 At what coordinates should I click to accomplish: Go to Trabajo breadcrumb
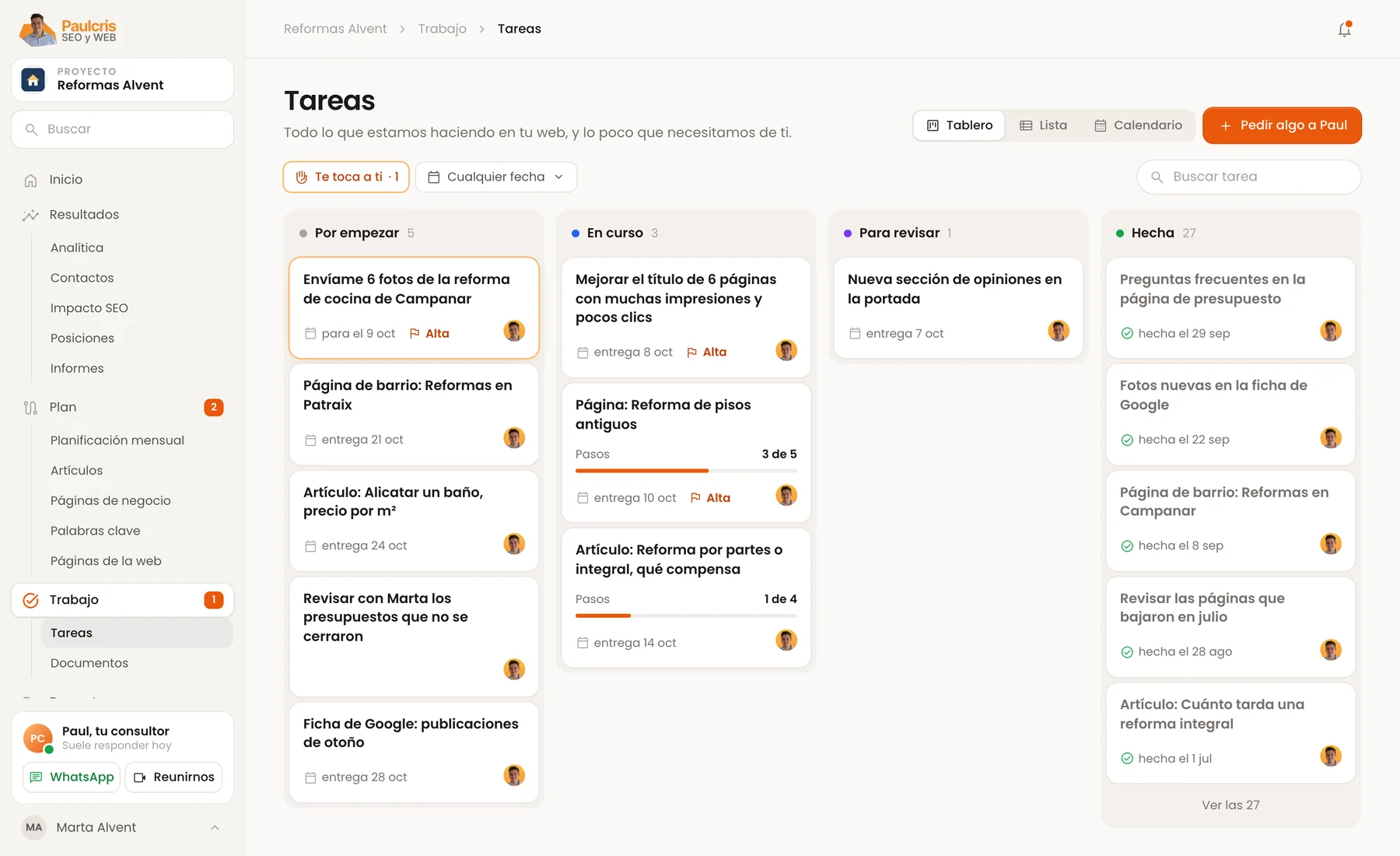click(443, 29)
